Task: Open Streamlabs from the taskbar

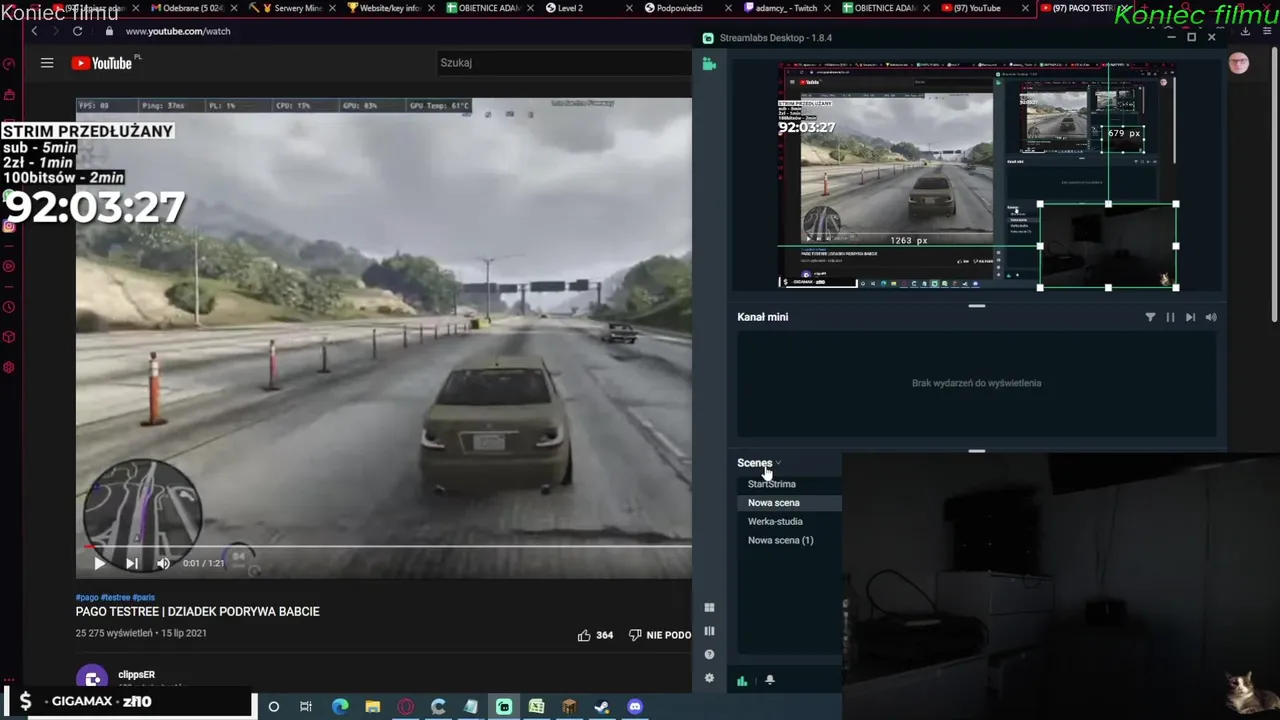Action: 504,707
